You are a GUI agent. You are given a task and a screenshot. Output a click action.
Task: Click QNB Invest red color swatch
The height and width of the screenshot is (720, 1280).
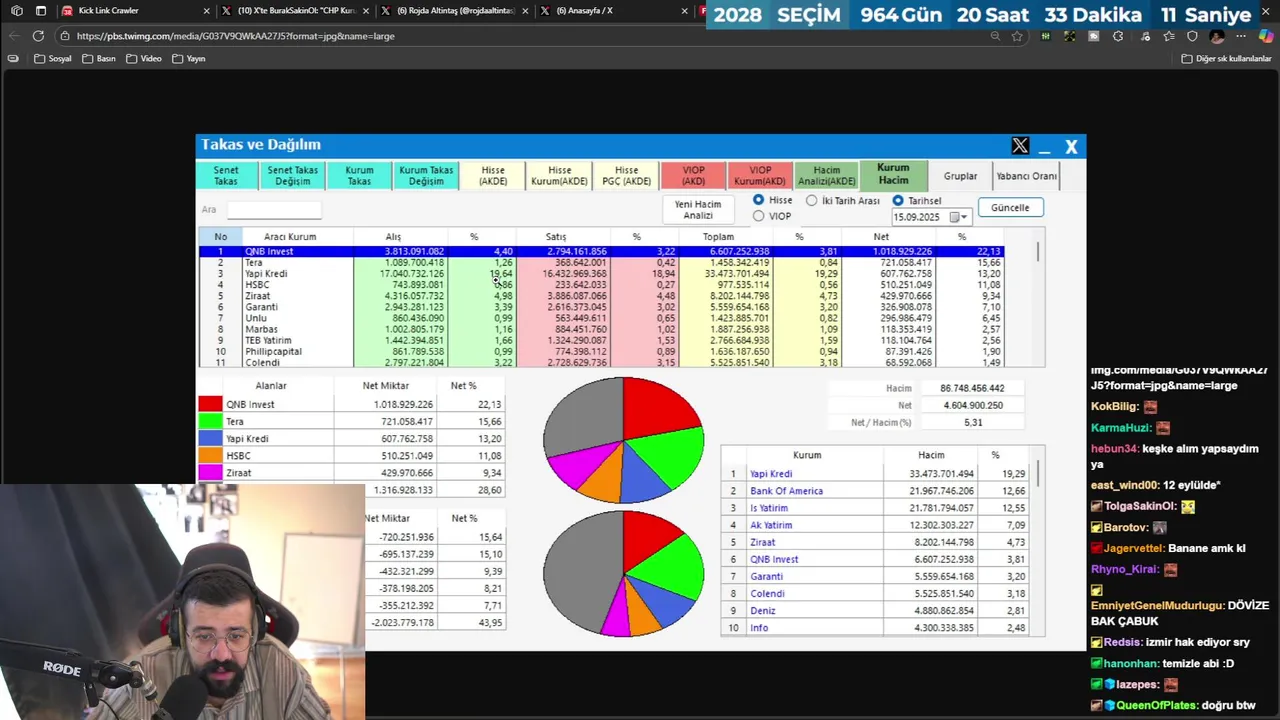click(210, 404)
